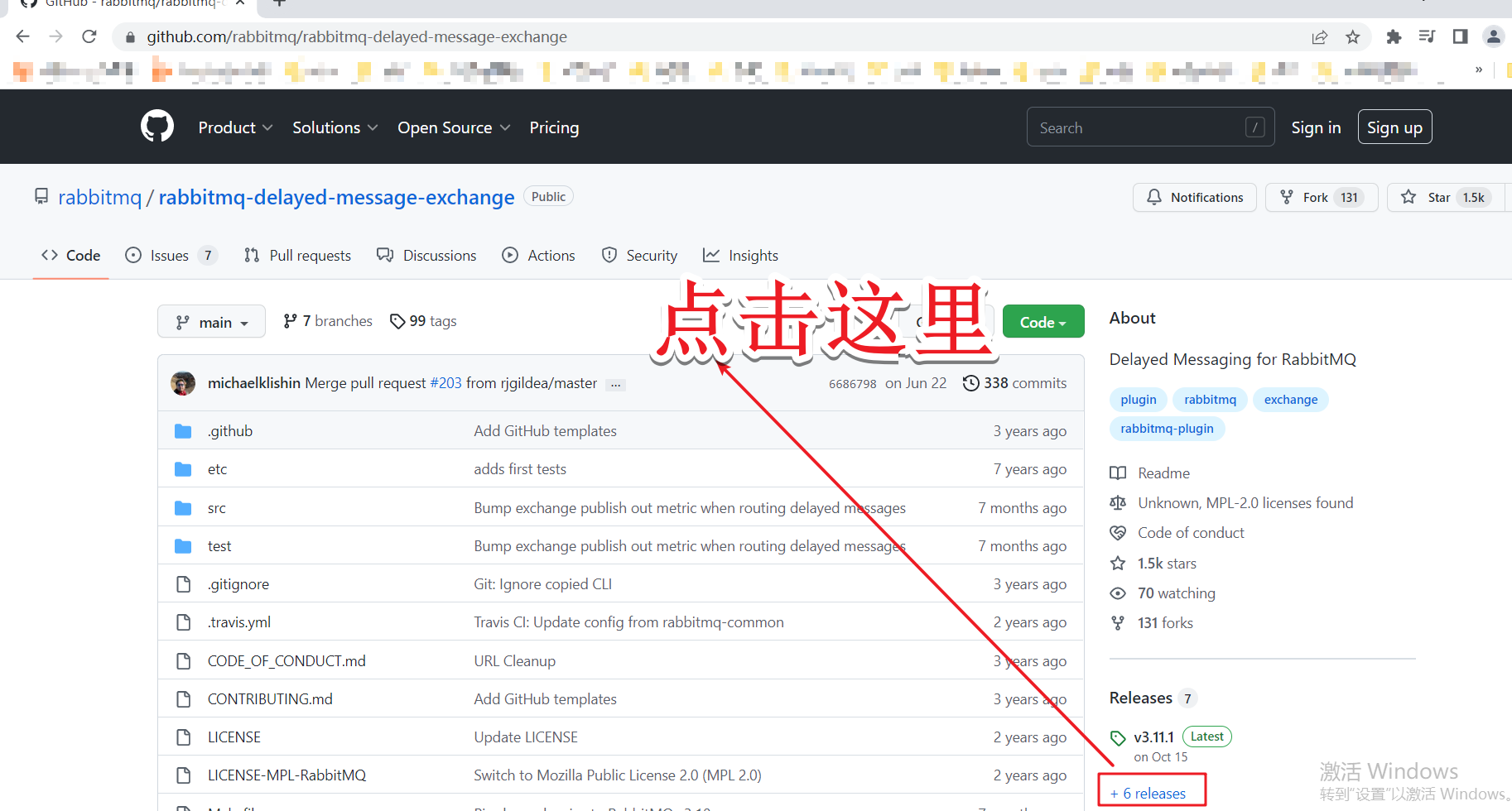Open the green Code dropdown

pos(1043,322)
